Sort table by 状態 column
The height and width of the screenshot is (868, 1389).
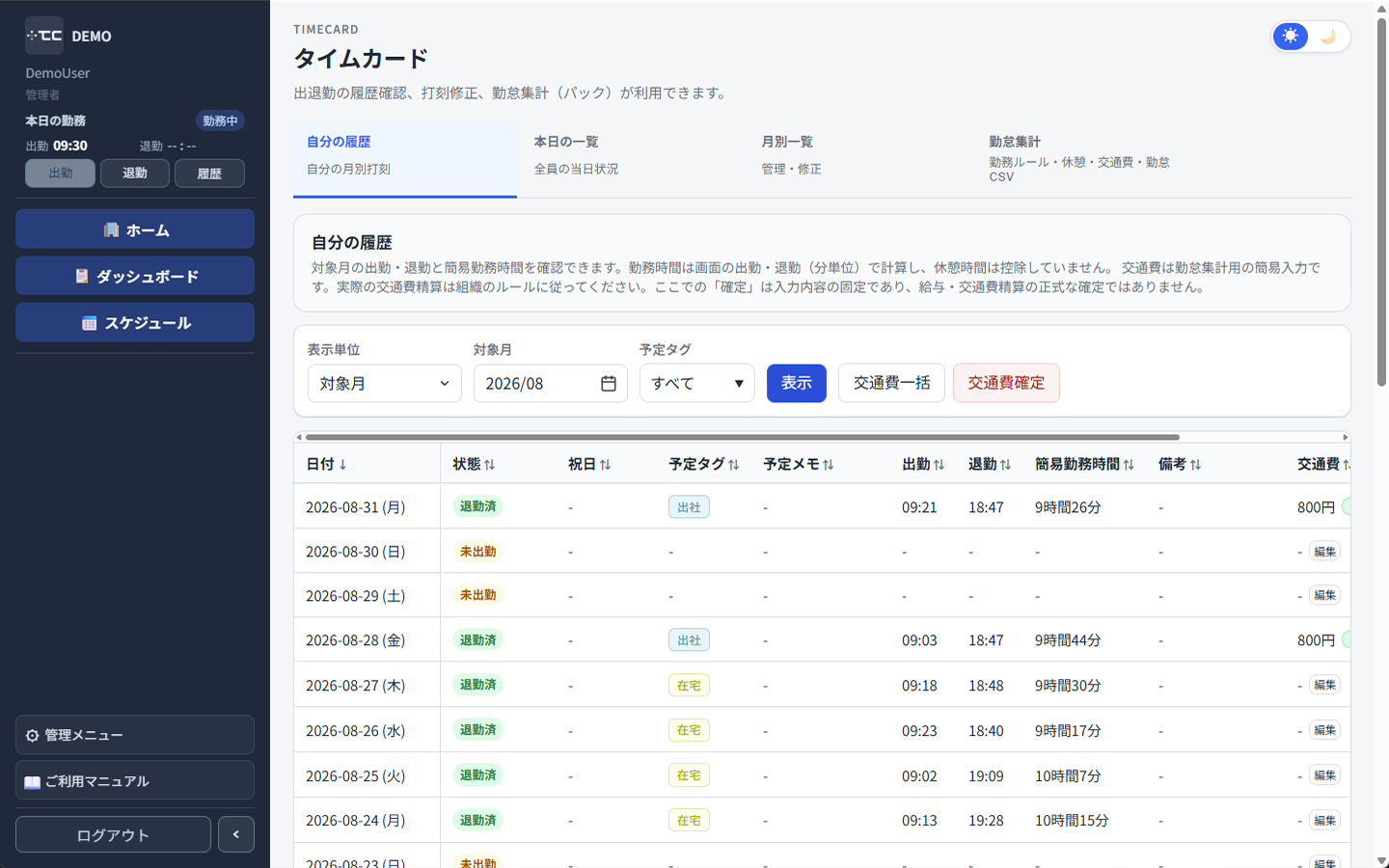[474, 464]
